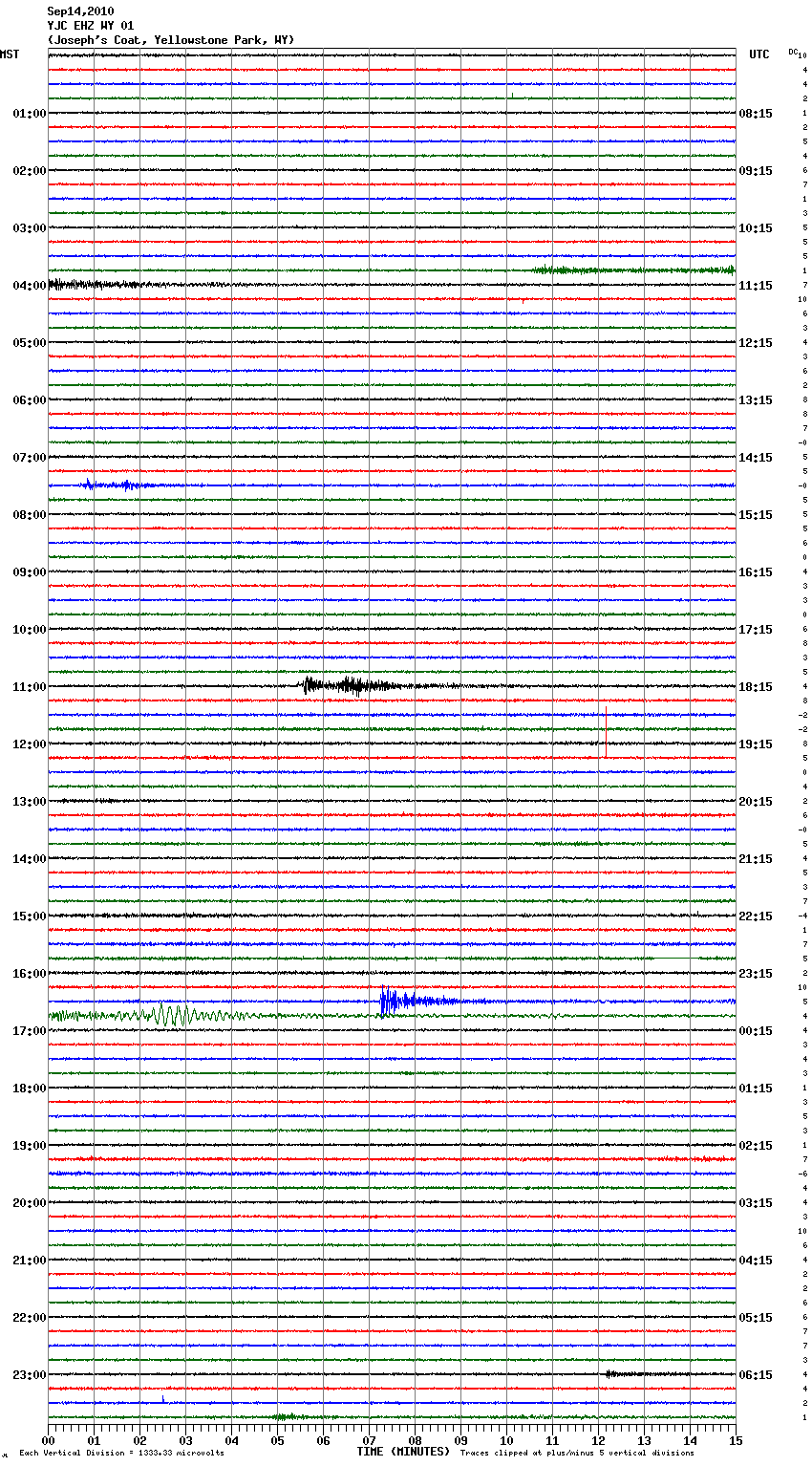The height and width of the screenshot is (1466, 812).
Task: Click the '23:15' UTC time label
Action: coord(756,974)
